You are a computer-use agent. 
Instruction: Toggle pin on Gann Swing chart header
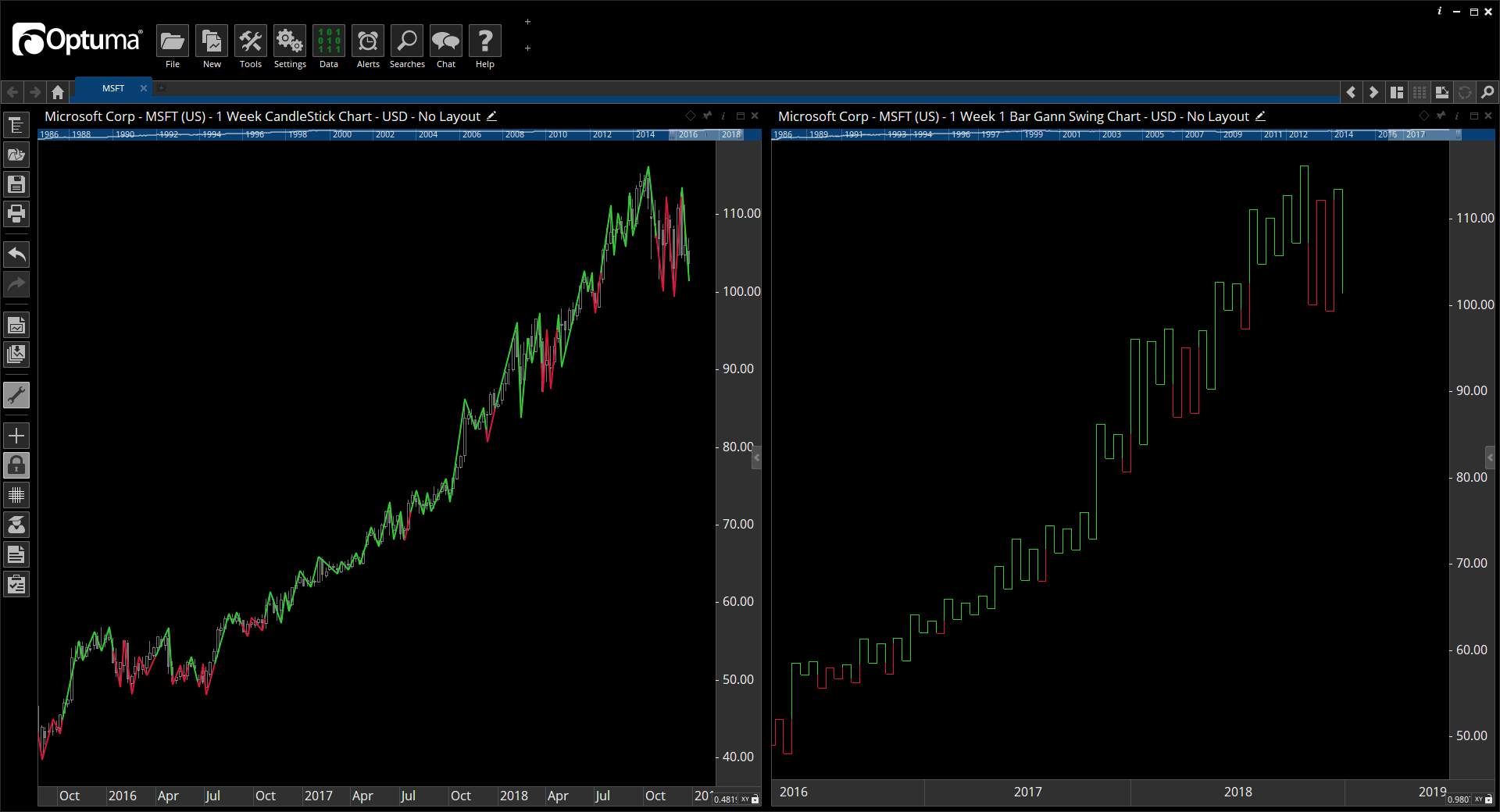tap(1441, 116)
